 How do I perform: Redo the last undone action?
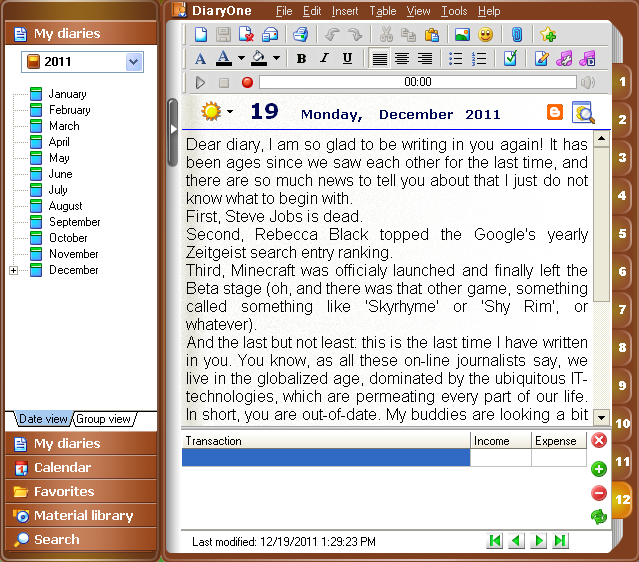pyautogui.click(x=355, y=35)
